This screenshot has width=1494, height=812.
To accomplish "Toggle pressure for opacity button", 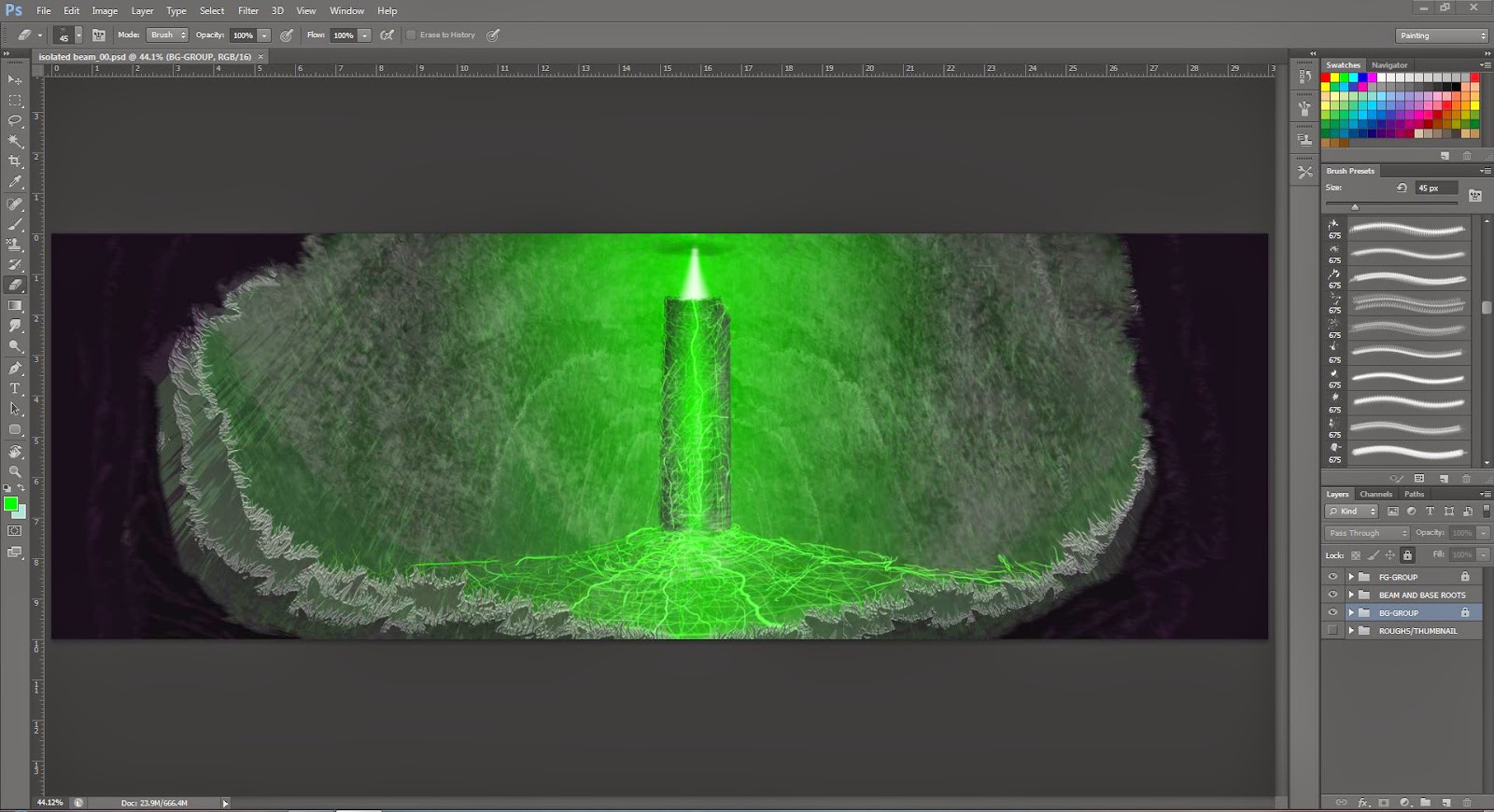I will [x=287, y=35].
